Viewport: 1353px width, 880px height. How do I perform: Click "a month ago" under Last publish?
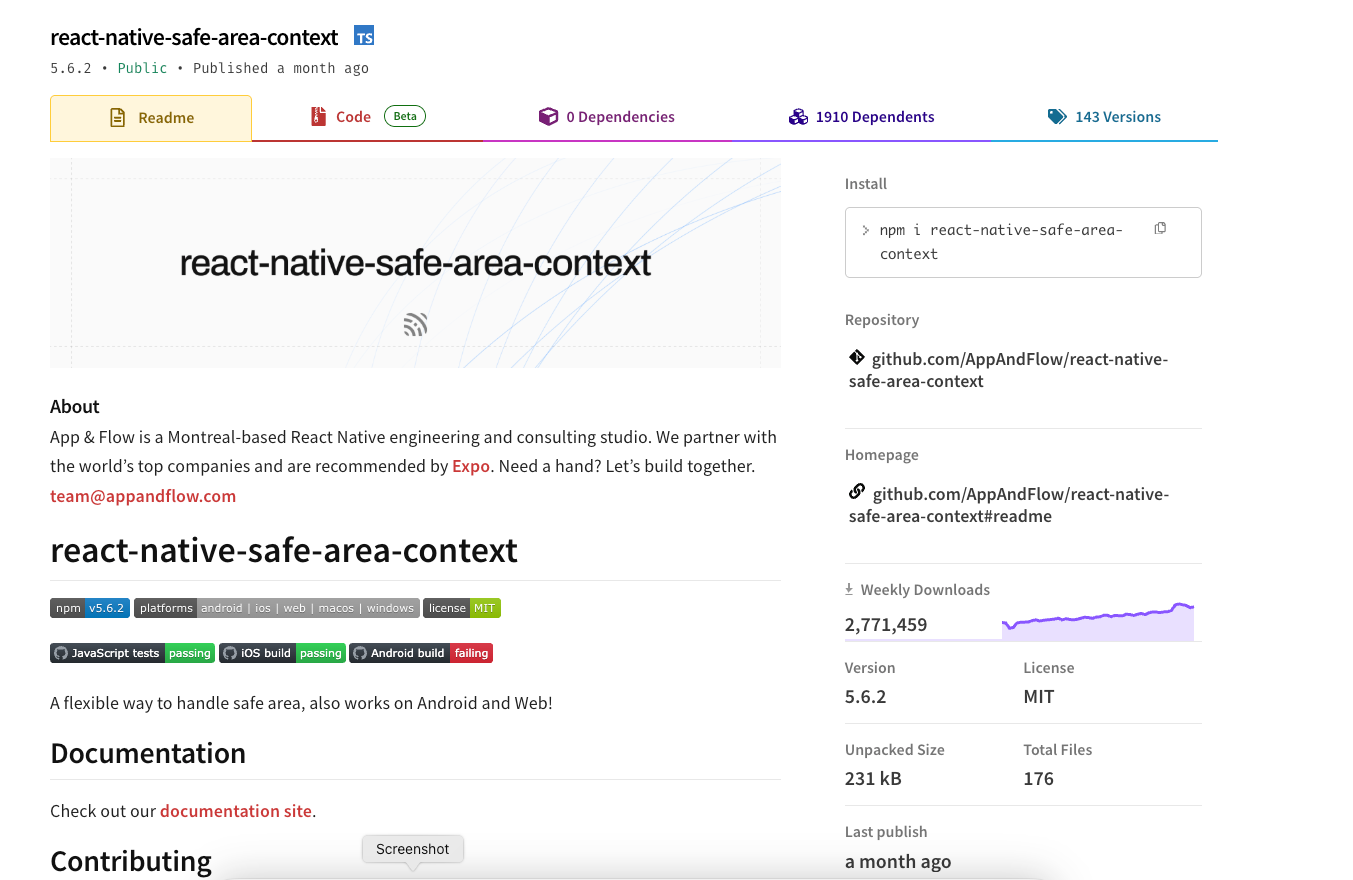[x=898, y=861]
